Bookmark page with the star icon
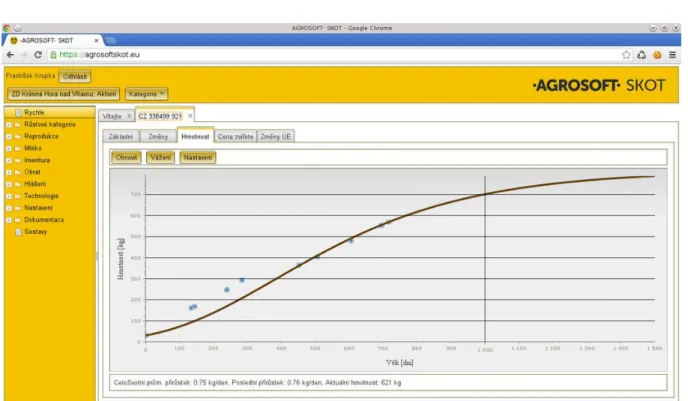The height and width of the screenshot is (401, 688). point(626,55)
